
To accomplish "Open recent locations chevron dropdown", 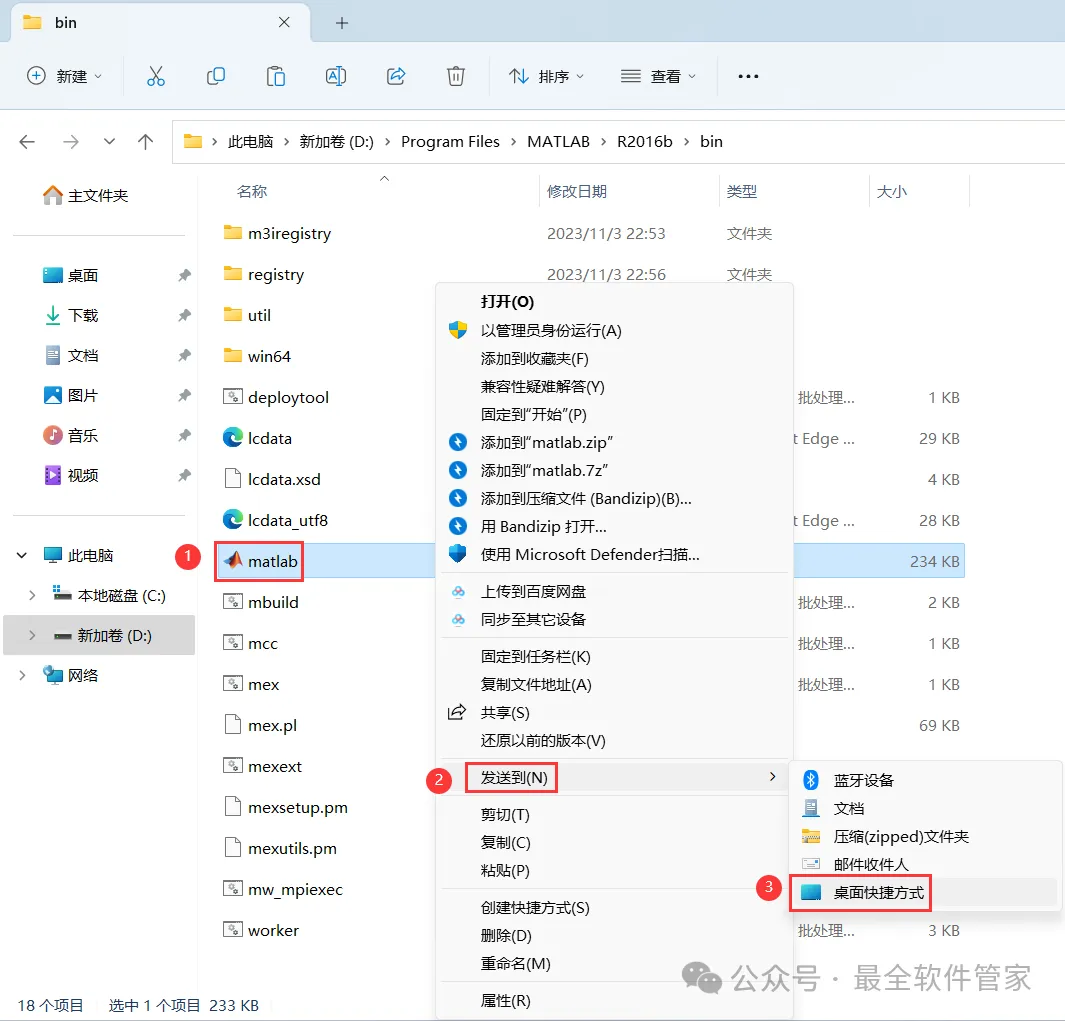I will [109, 141].
